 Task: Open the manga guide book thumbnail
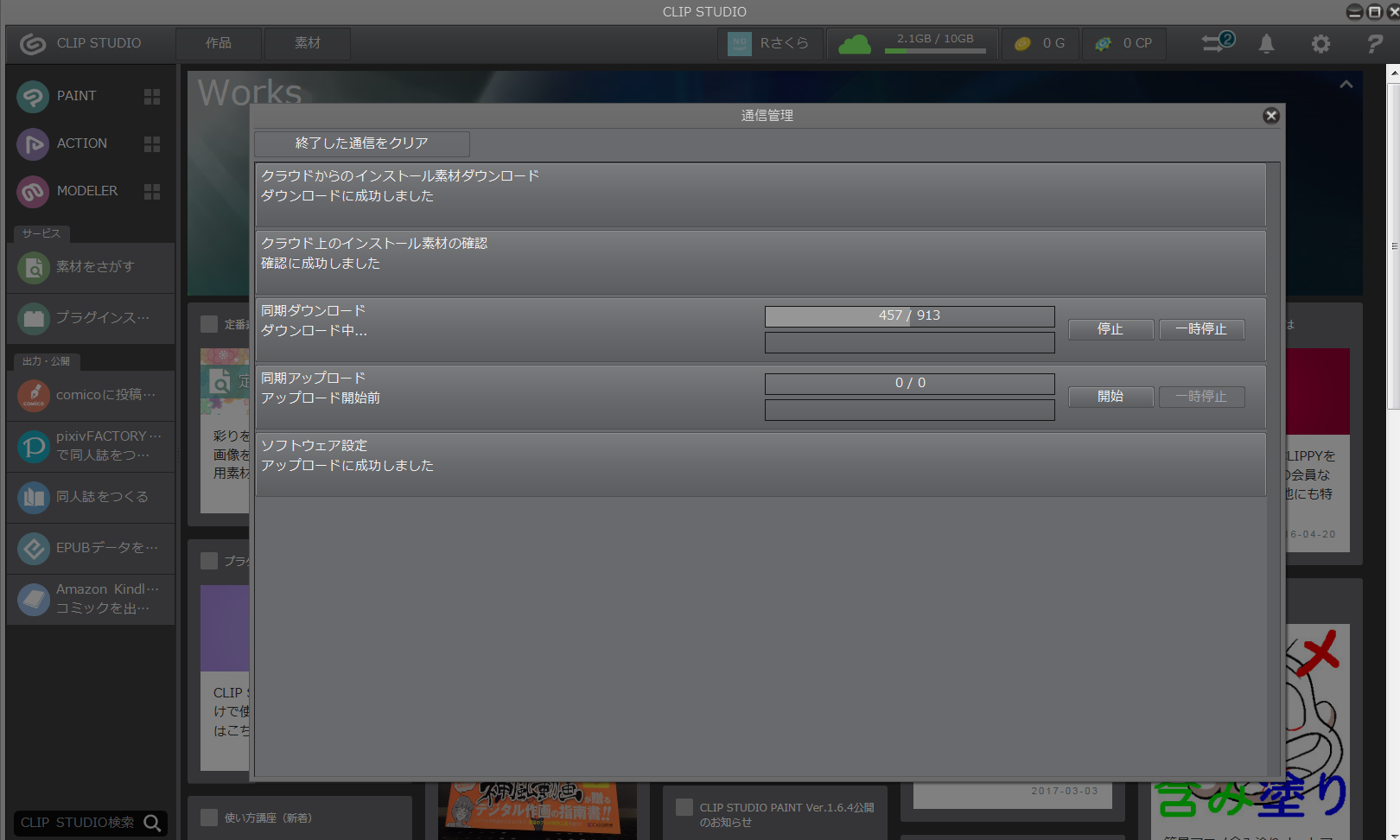(x=538, y=810)
